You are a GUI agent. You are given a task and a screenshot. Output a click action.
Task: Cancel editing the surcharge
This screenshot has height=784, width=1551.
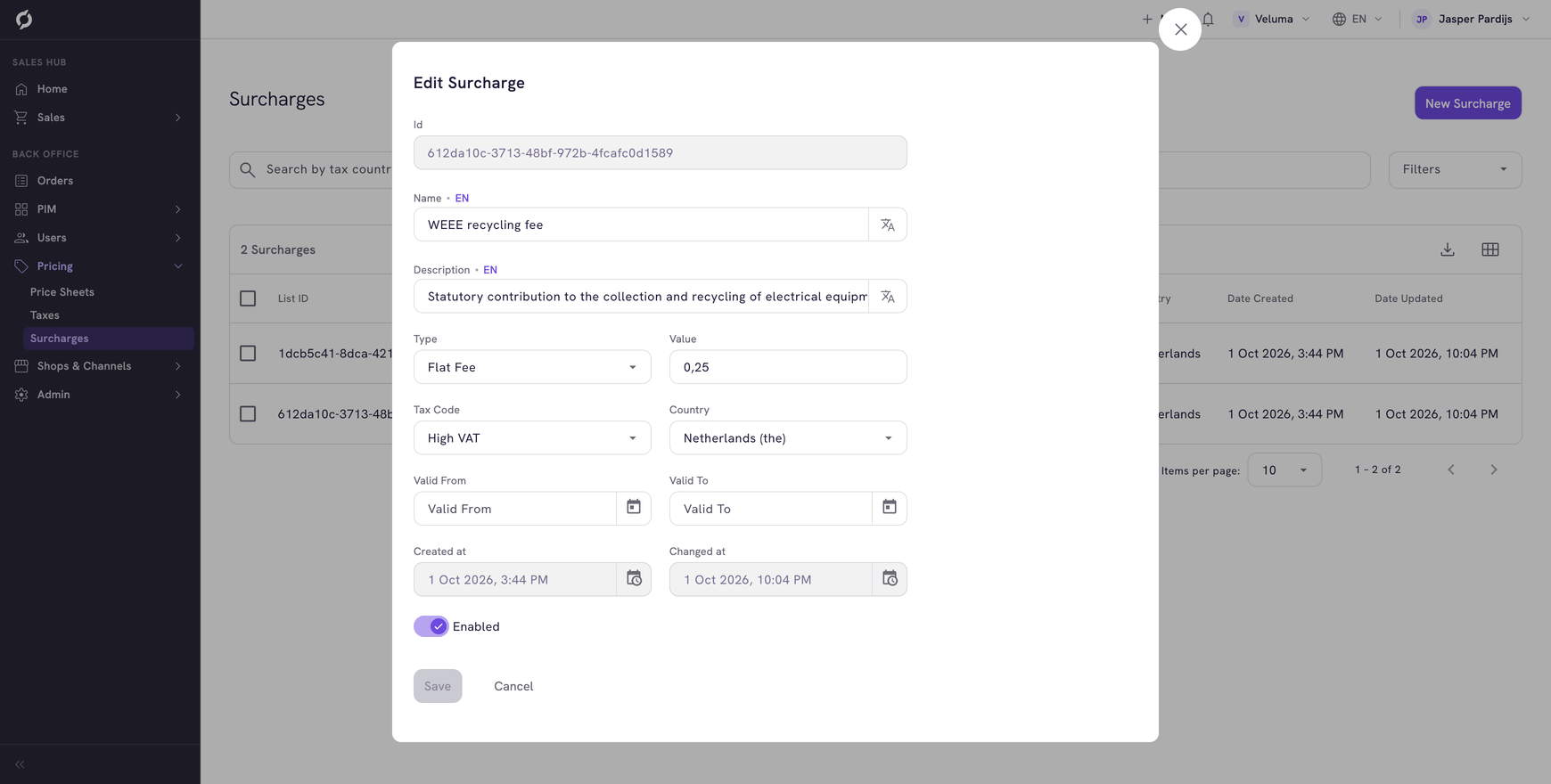[513, 686]
